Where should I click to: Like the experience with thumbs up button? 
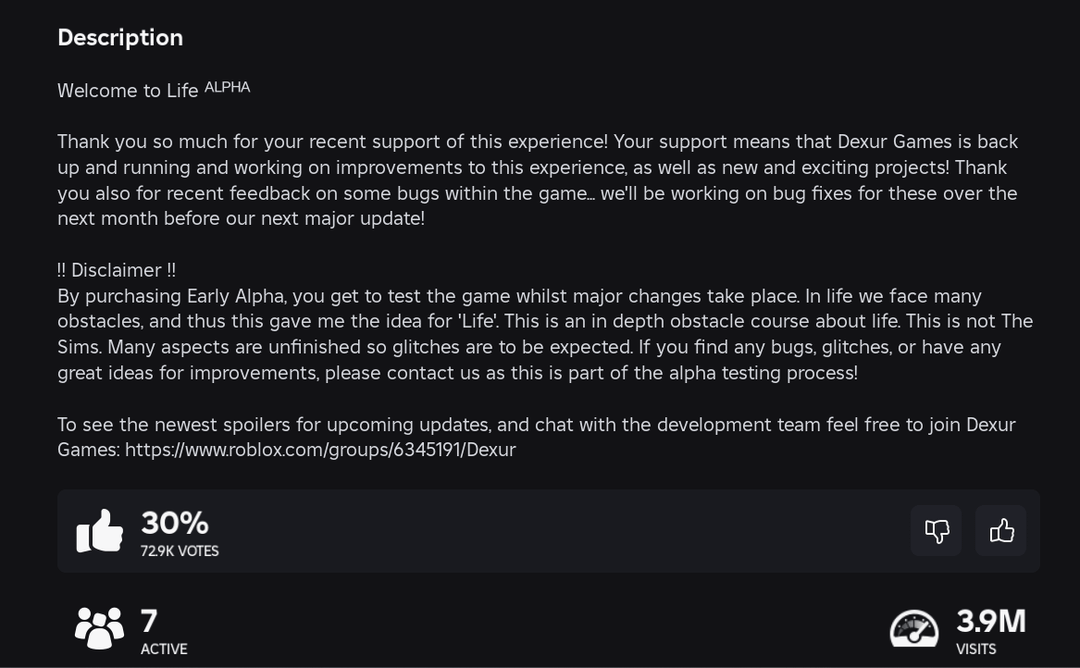tap(1001, 531)
